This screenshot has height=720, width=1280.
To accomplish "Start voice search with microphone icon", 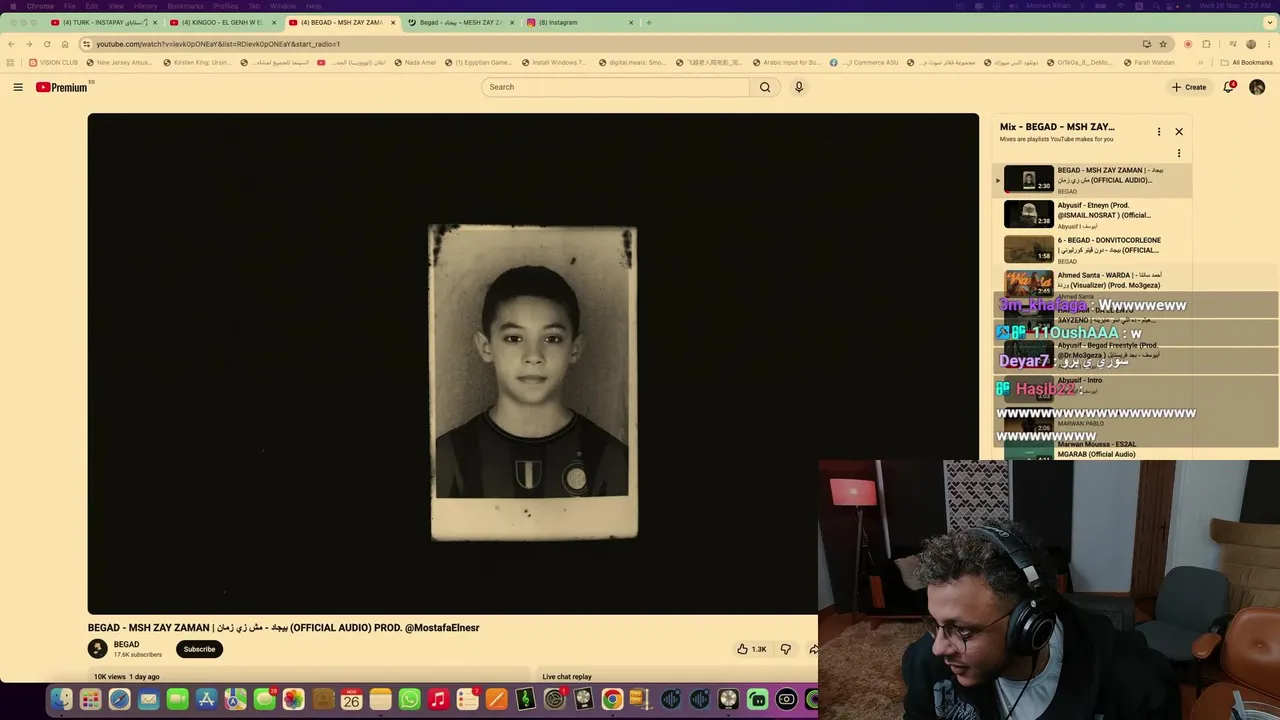I will coord(799,87).
